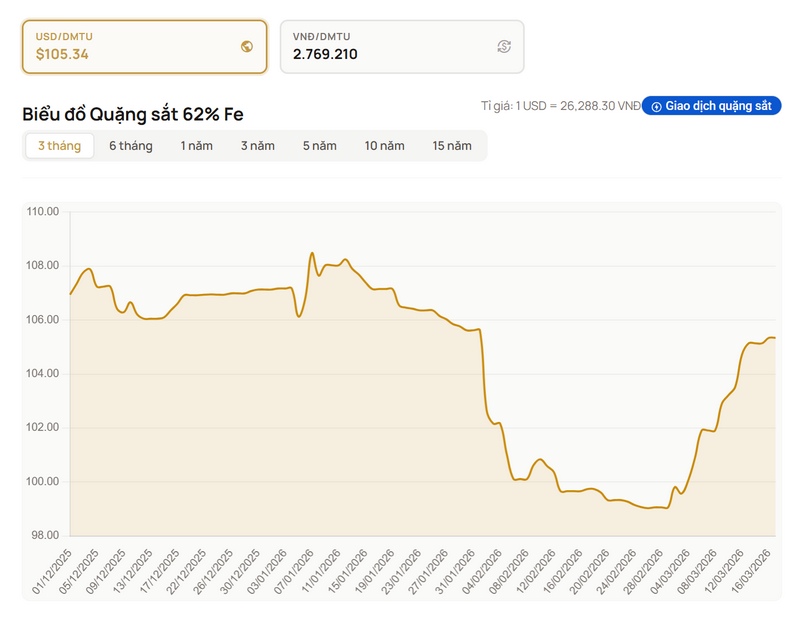Select the 3 tháng time range
This screenshot has width=800, height=619.
[x=59, y=146]
